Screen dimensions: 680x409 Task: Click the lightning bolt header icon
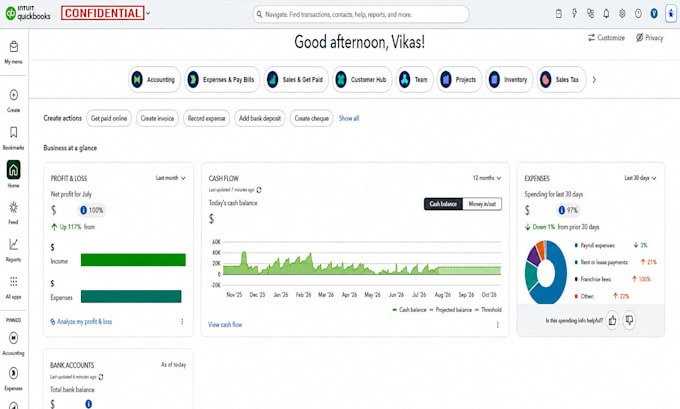[574, 14]
